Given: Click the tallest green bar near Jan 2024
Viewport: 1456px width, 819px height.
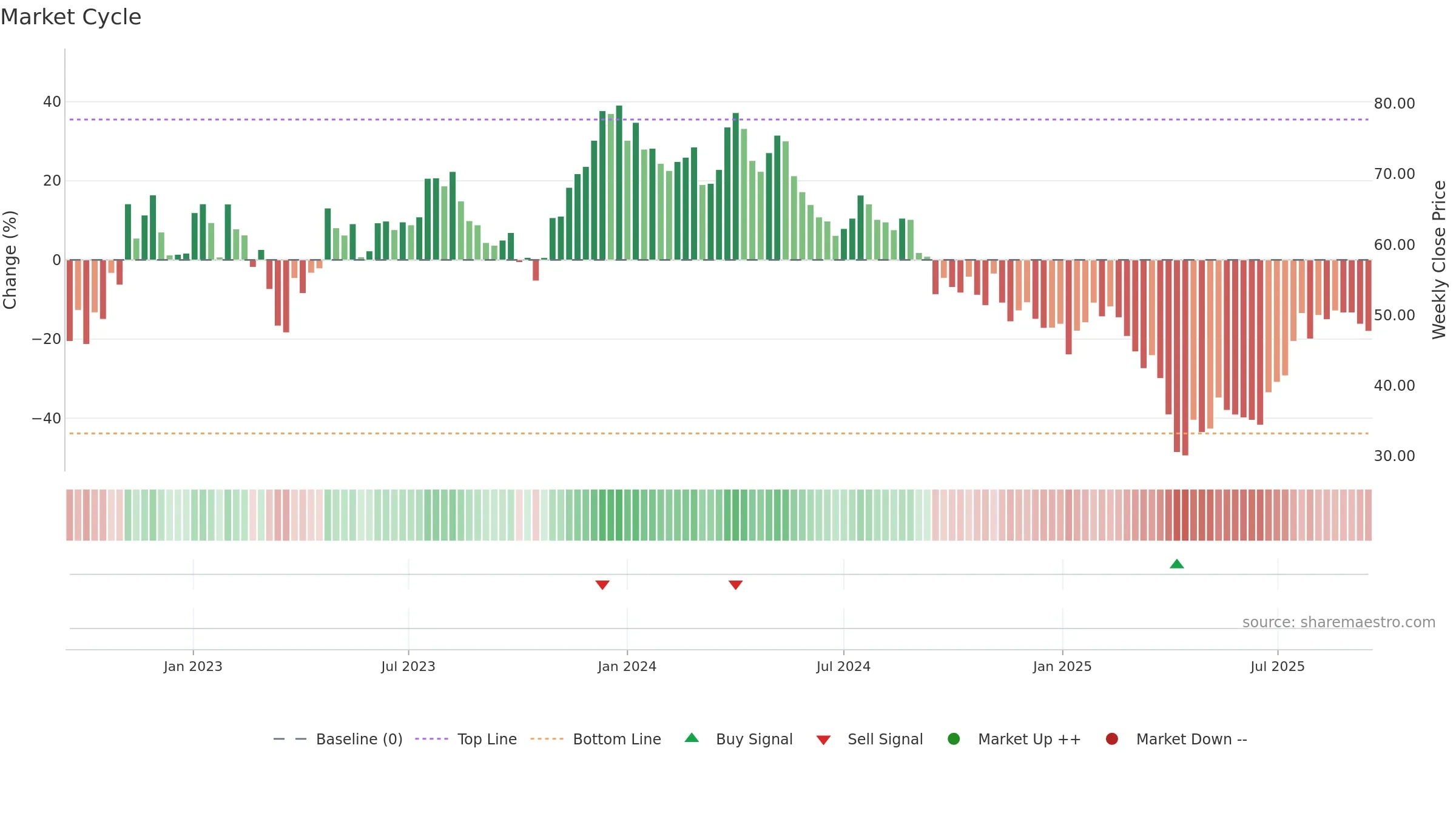Looking at the screenshot, I should pos(619,183).
